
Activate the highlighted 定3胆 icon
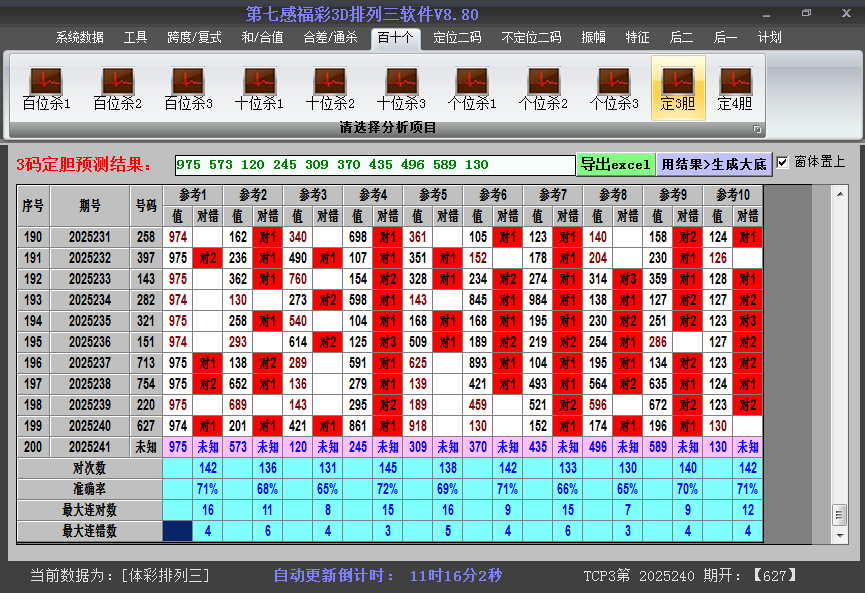coord(678,88)
